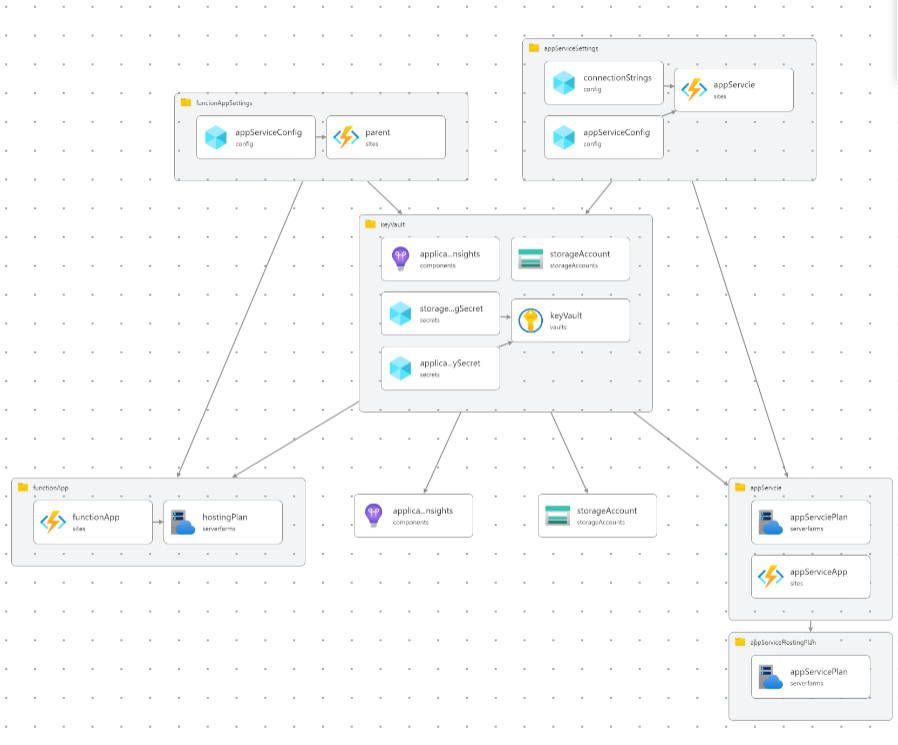Click 'storageAccounts' text in standalone storageAccount node
The height and width of the screenshot is (745, 898).
click(x=601, y=522)
